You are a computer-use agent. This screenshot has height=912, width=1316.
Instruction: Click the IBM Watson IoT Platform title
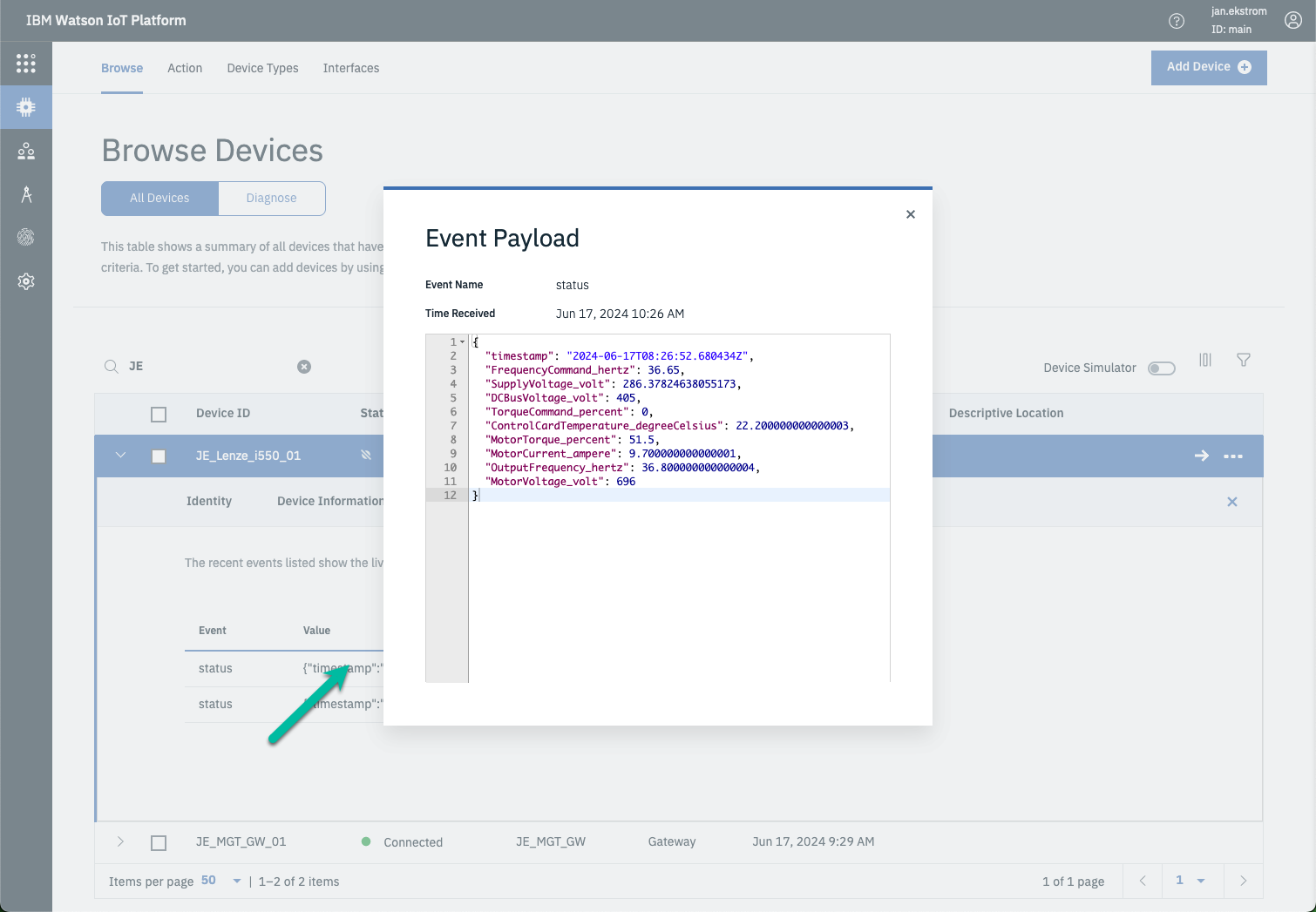[x=106, y=20]
